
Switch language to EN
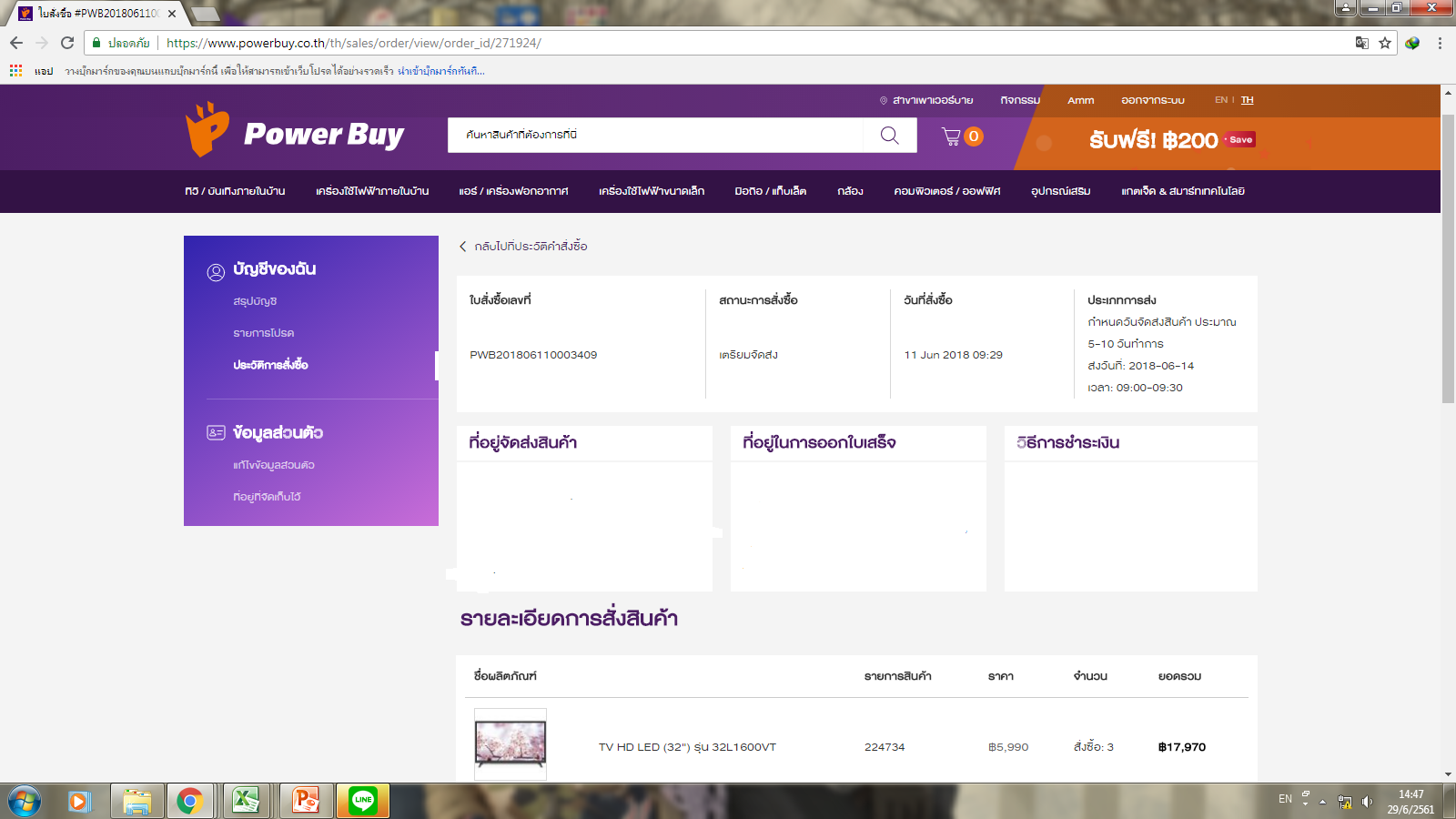point(1221,100)
